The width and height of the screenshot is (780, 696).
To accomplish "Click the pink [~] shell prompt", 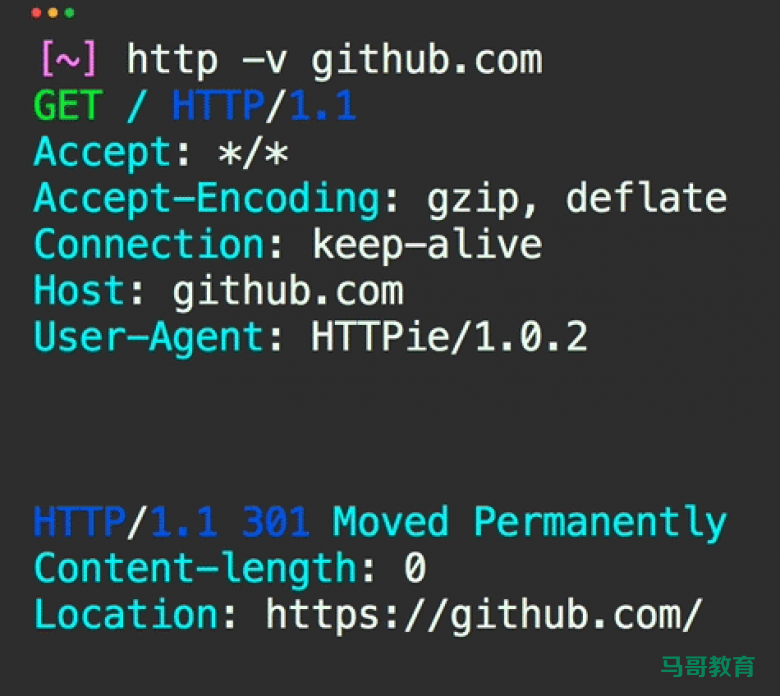I will coord(69,59).
